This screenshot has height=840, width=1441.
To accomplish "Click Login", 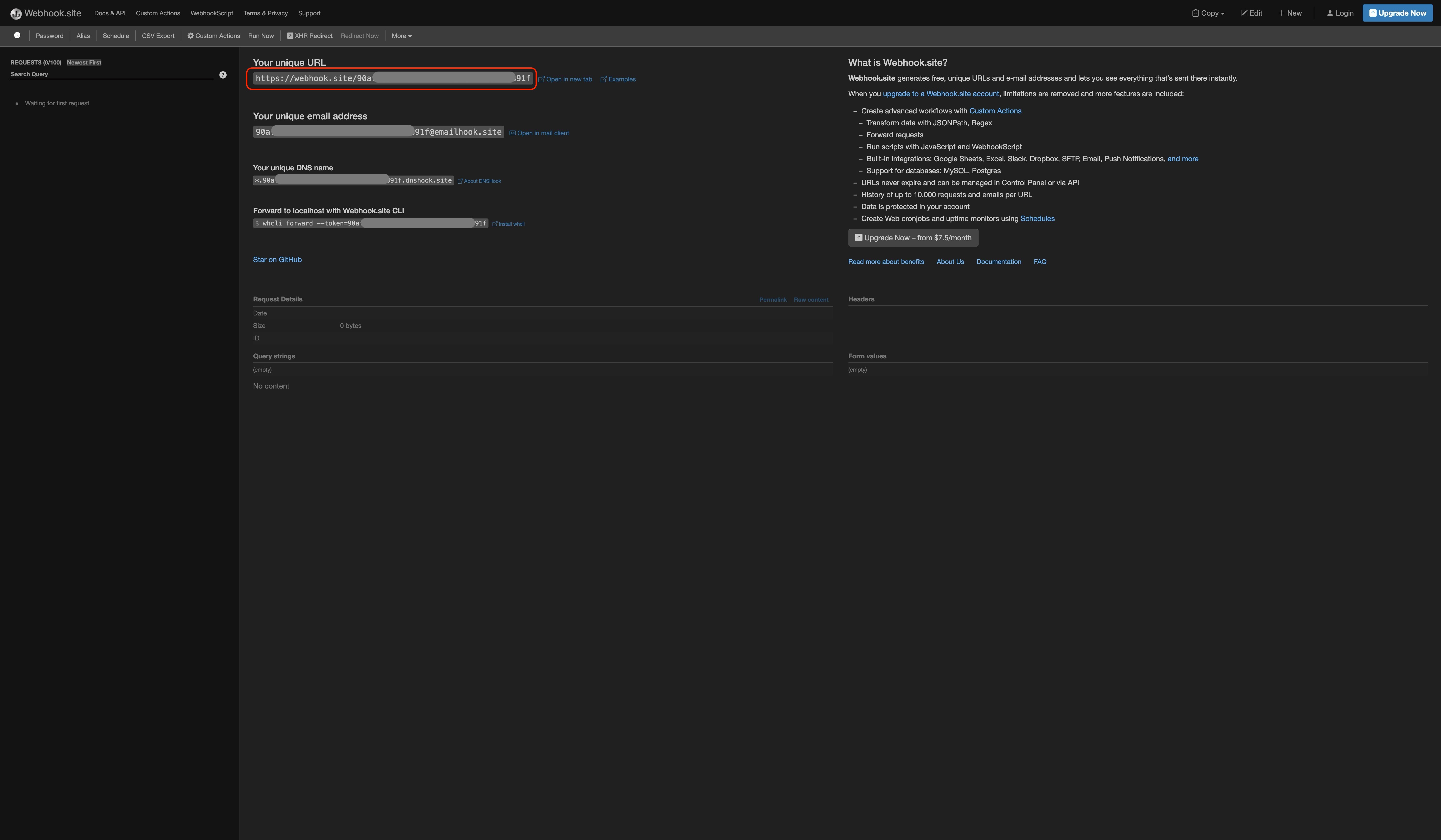I will click(x=1340, y=13).
